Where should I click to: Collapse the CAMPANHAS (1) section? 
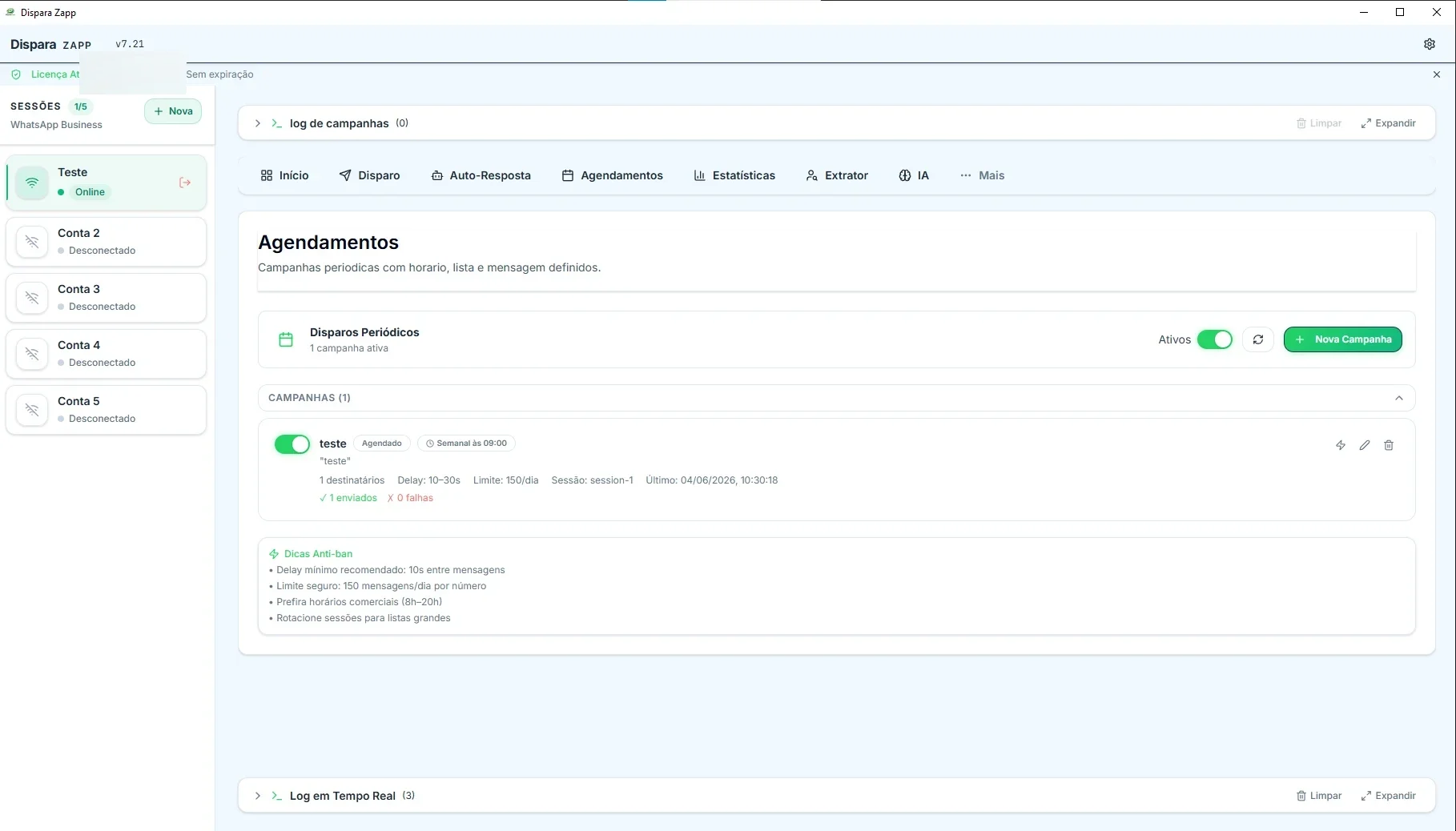pos(1399,398)
